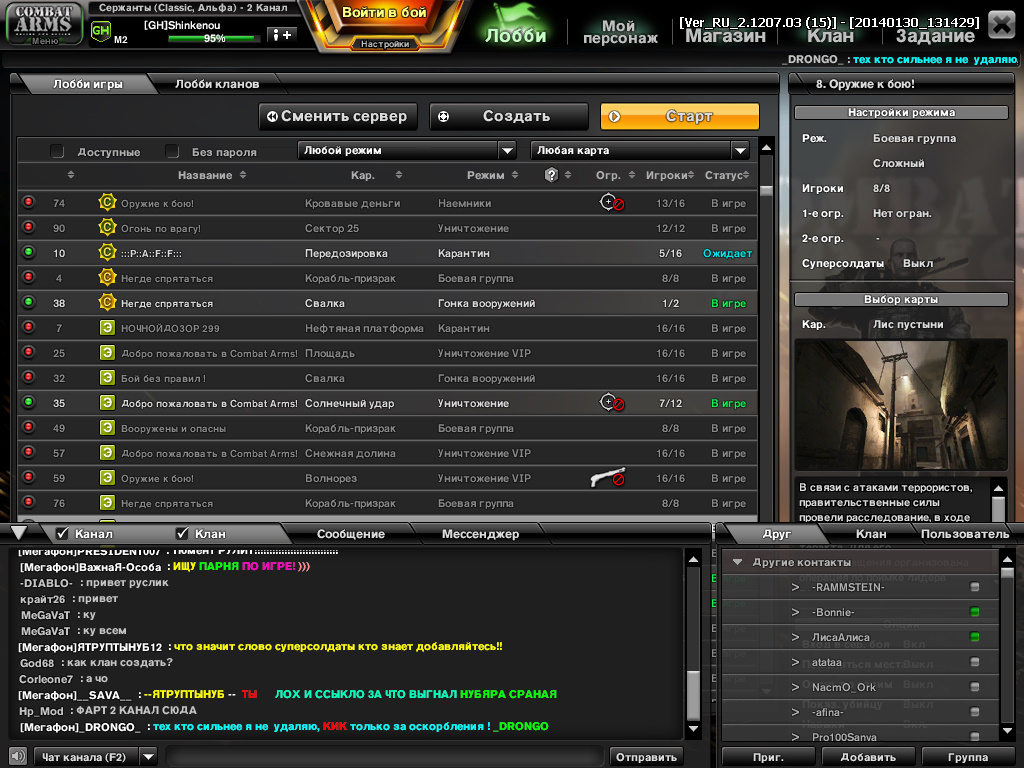Open the Чат канала (F2) dropdown arrow
This screenshot has width=1024, height=768.
(x=149, y=757)
